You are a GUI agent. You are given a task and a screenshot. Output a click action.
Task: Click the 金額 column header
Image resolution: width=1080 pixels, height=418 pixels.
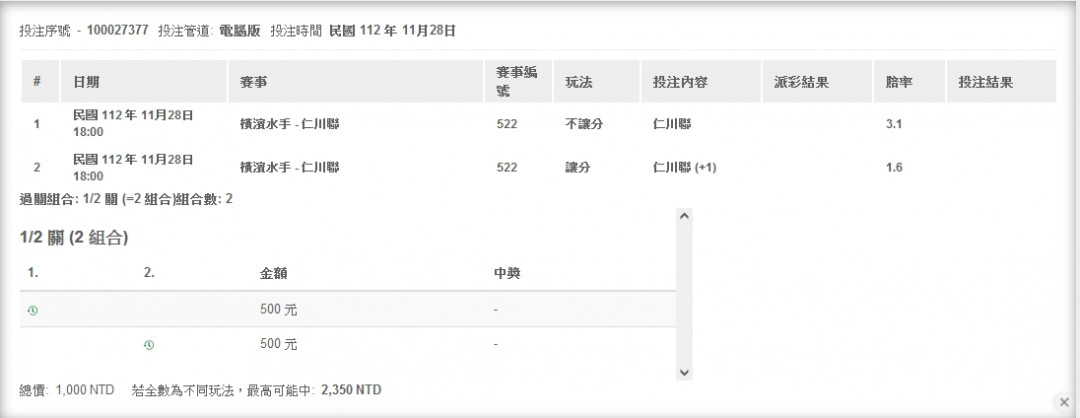click(274, 272)
